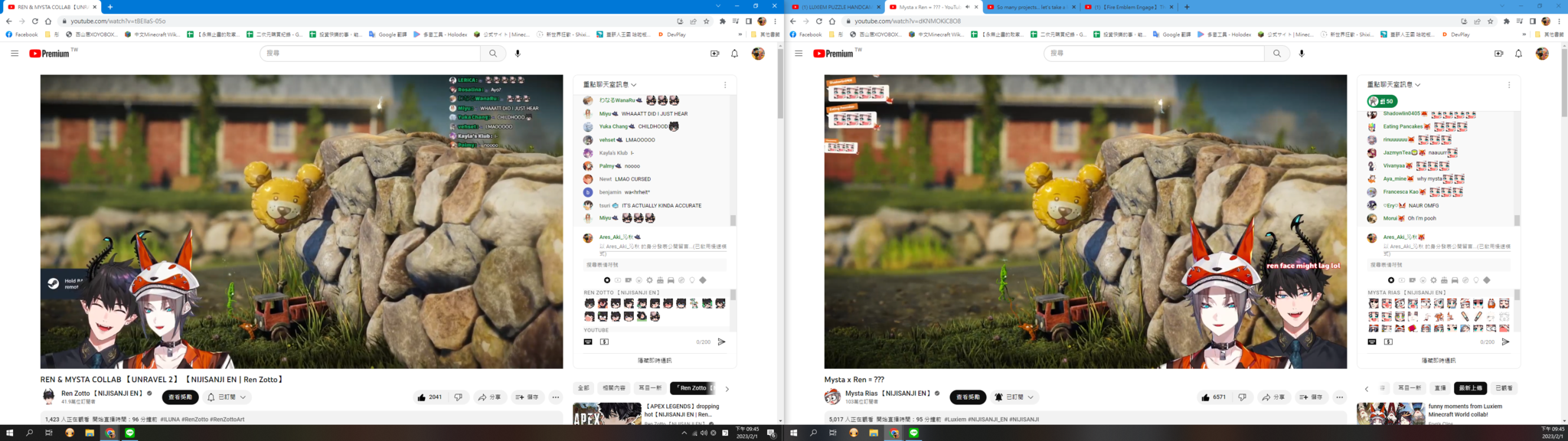The height and width of the screenshot is (441, 1568).
Task: Open the APEX LEGENDS recommended video thumbnail
Action: click(607, 413)
